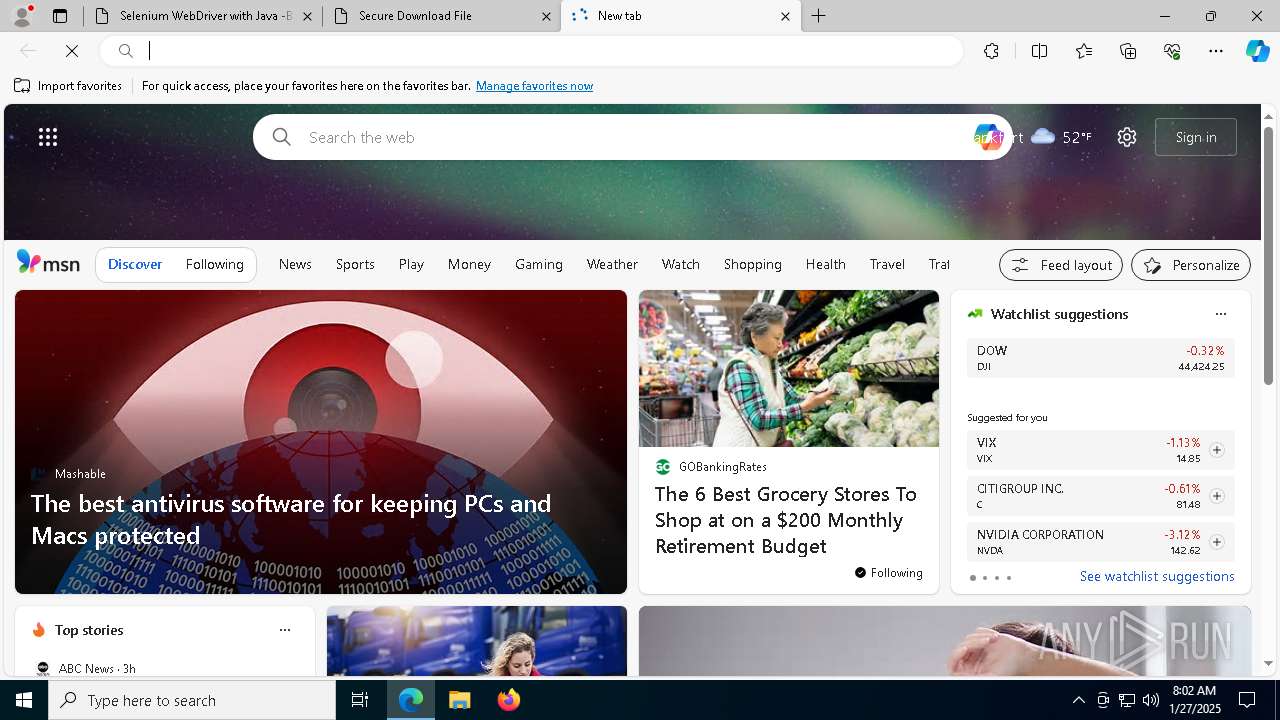
Task: Open the volume control in tray
Action: (x=1150, y=700)
